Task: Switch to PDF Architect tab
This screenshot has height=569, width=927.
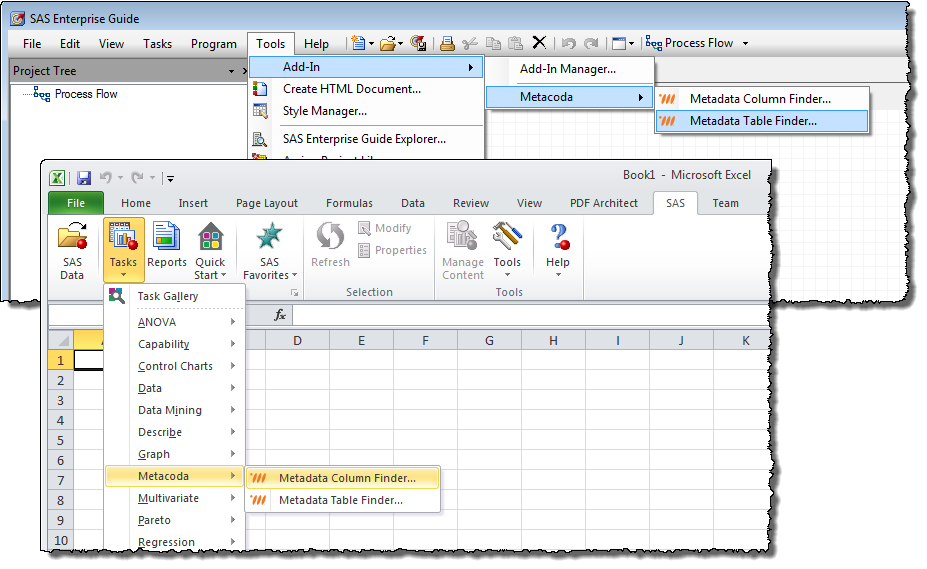Action: point(604,203)
